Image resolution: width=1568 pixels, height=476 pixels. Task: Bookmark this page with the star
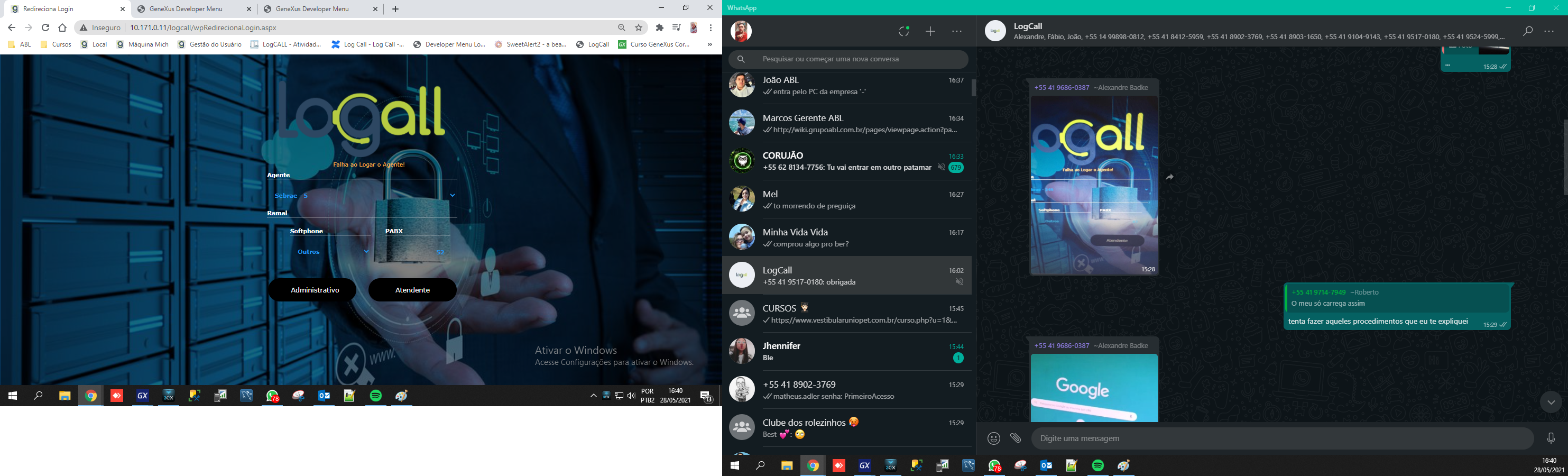tap(639, 28)
